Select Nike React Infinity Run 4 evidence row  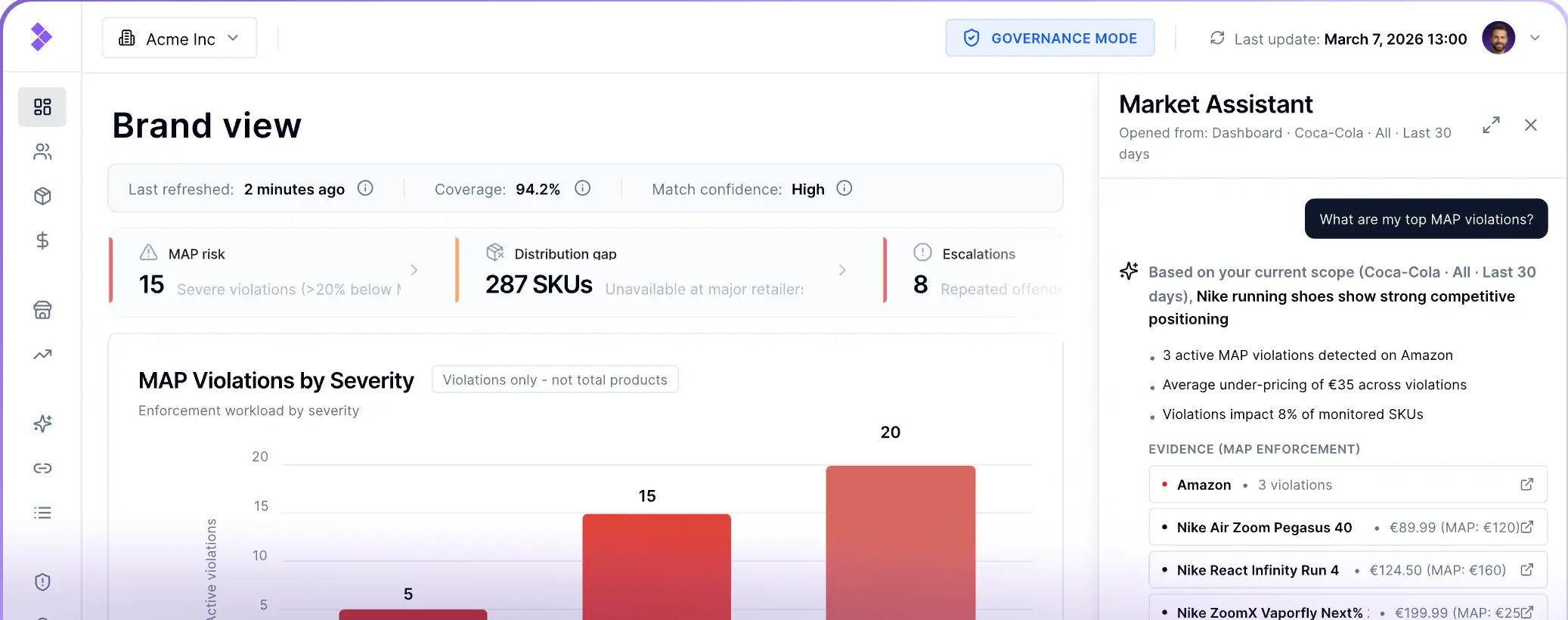click(x=1348, y=570)
